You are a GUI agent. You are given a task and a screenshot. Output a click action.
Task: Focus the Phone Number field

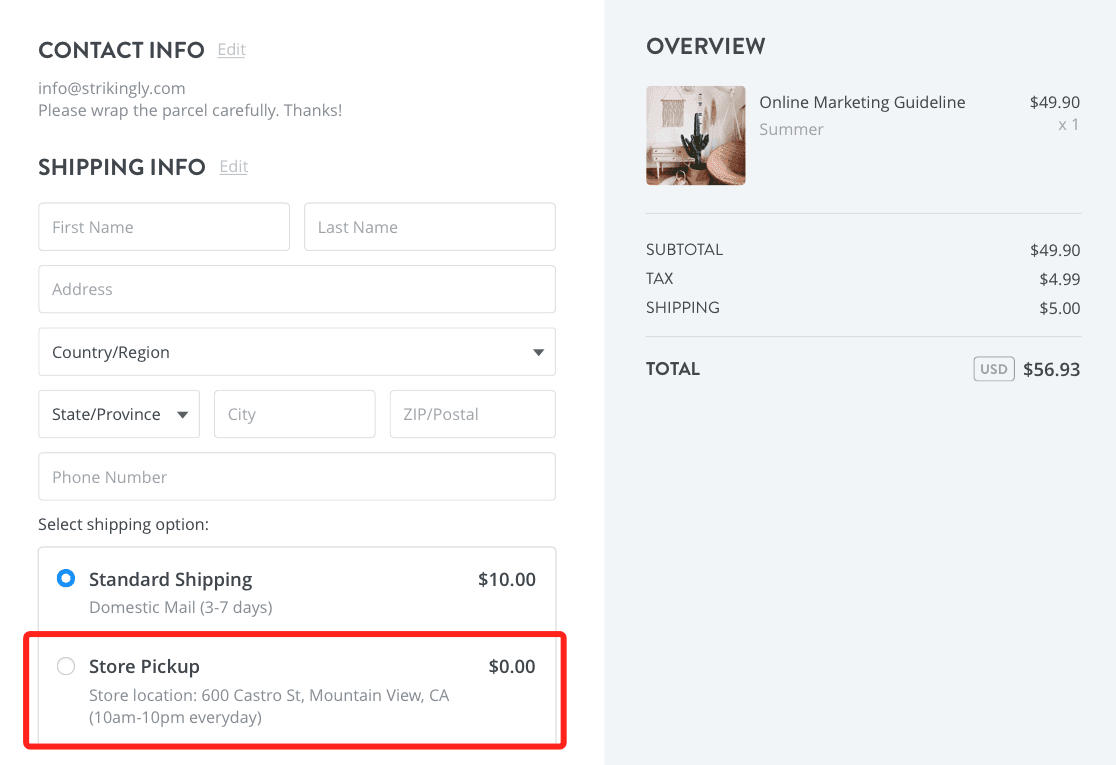pyautogui.click(x=296, y=477)
